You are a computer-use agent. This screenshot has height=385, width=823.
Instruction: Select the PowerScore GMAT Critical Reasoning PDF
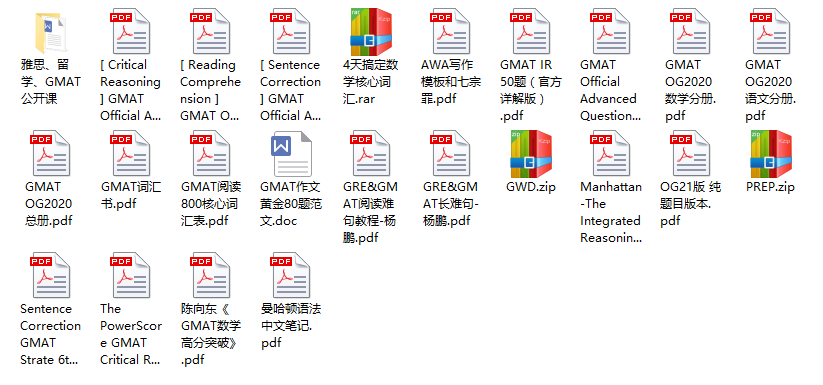(x=131, y=276)
